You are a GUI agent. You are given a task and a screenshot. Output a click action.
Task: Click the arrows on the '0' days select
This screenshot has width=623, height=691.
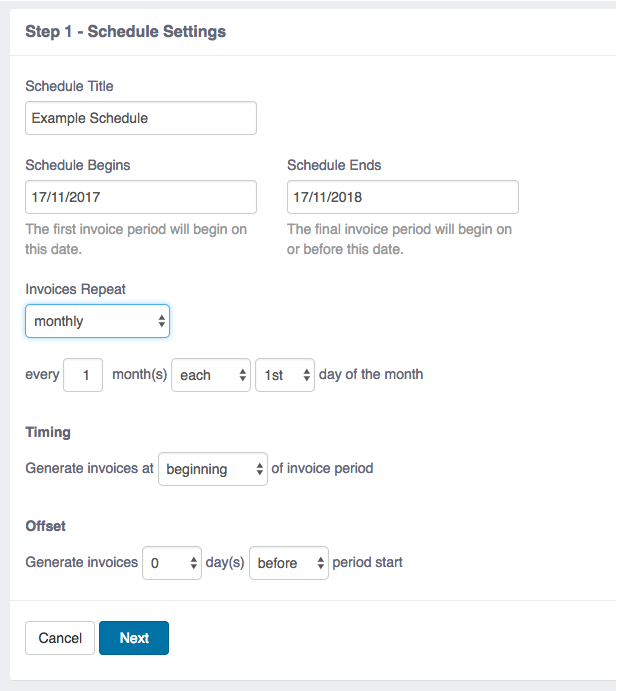click(193, 563)
